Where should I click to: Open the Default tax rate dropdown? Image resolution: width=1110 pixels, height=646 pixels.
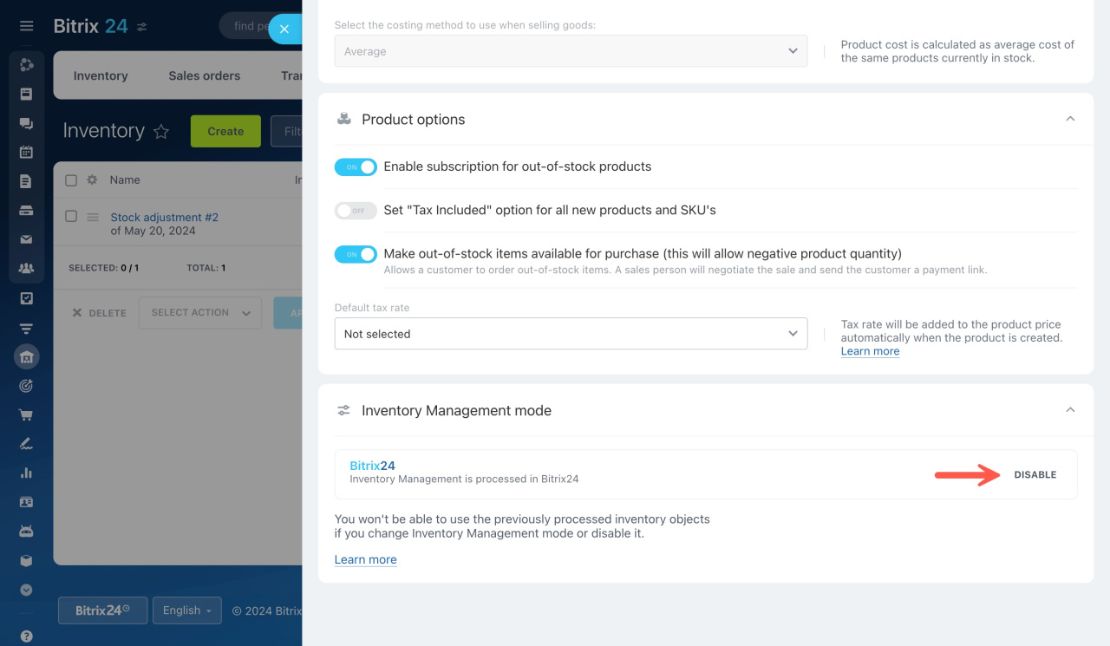pos(571,333)
